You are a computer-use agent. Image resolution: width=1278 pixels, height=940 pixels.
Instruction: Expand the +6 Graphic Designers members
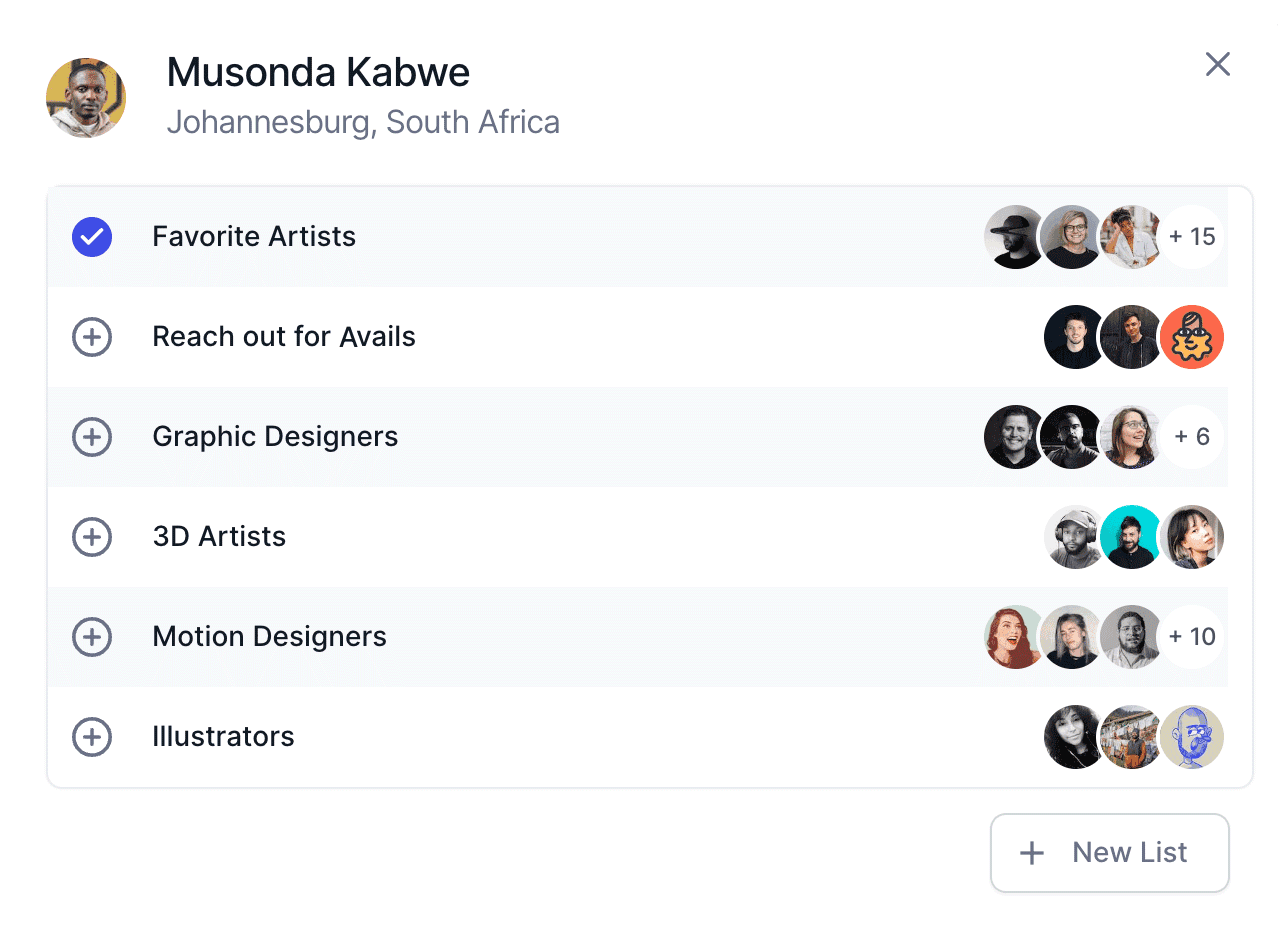(x=1192, y=437)
